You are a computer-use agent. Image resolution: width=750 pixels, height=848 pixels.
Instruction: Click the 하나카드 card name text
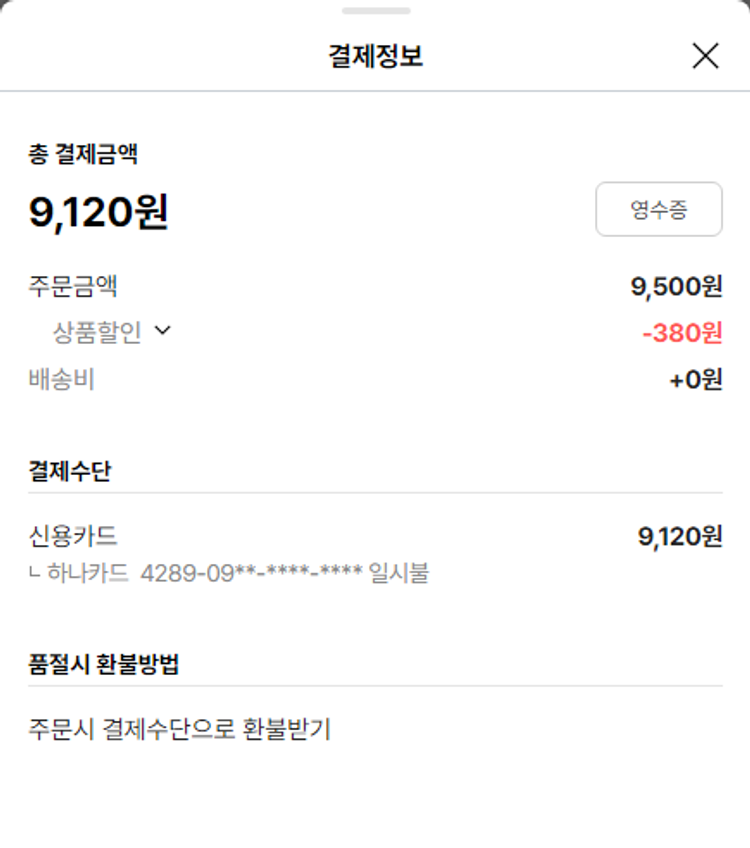[88, 574]
